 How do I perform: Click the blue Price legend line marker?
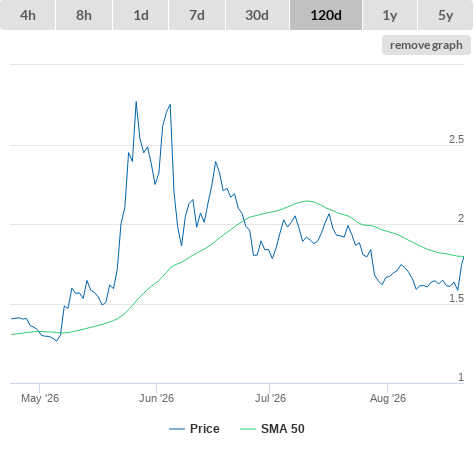tap(177, 429)
